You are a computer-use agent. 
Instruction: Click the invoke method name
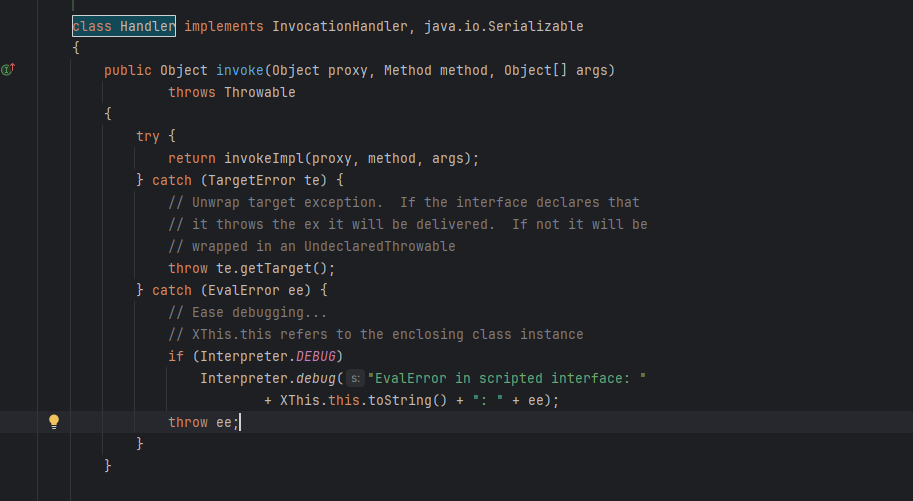(239, 70)
